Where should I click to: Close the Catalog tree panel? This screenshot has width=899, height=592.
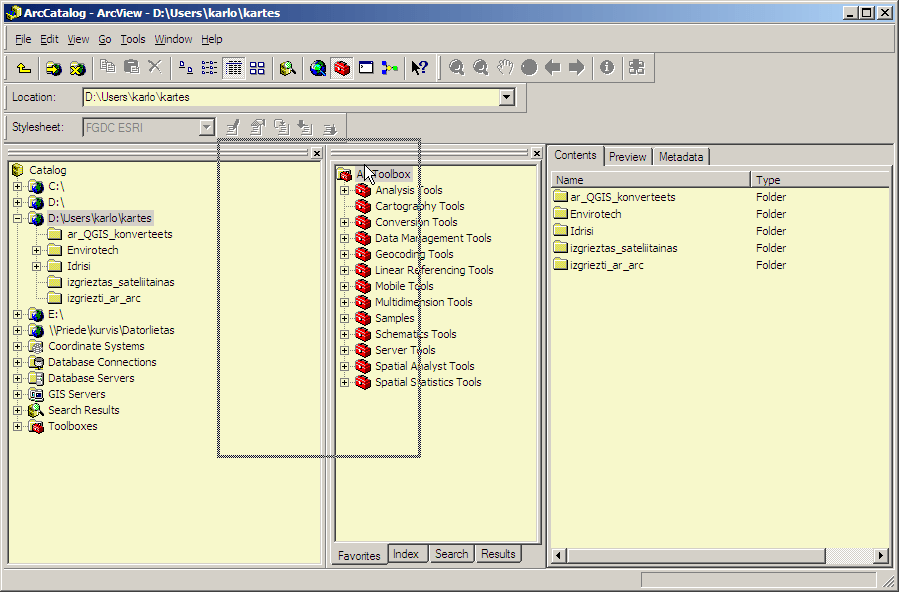[316, 153]
